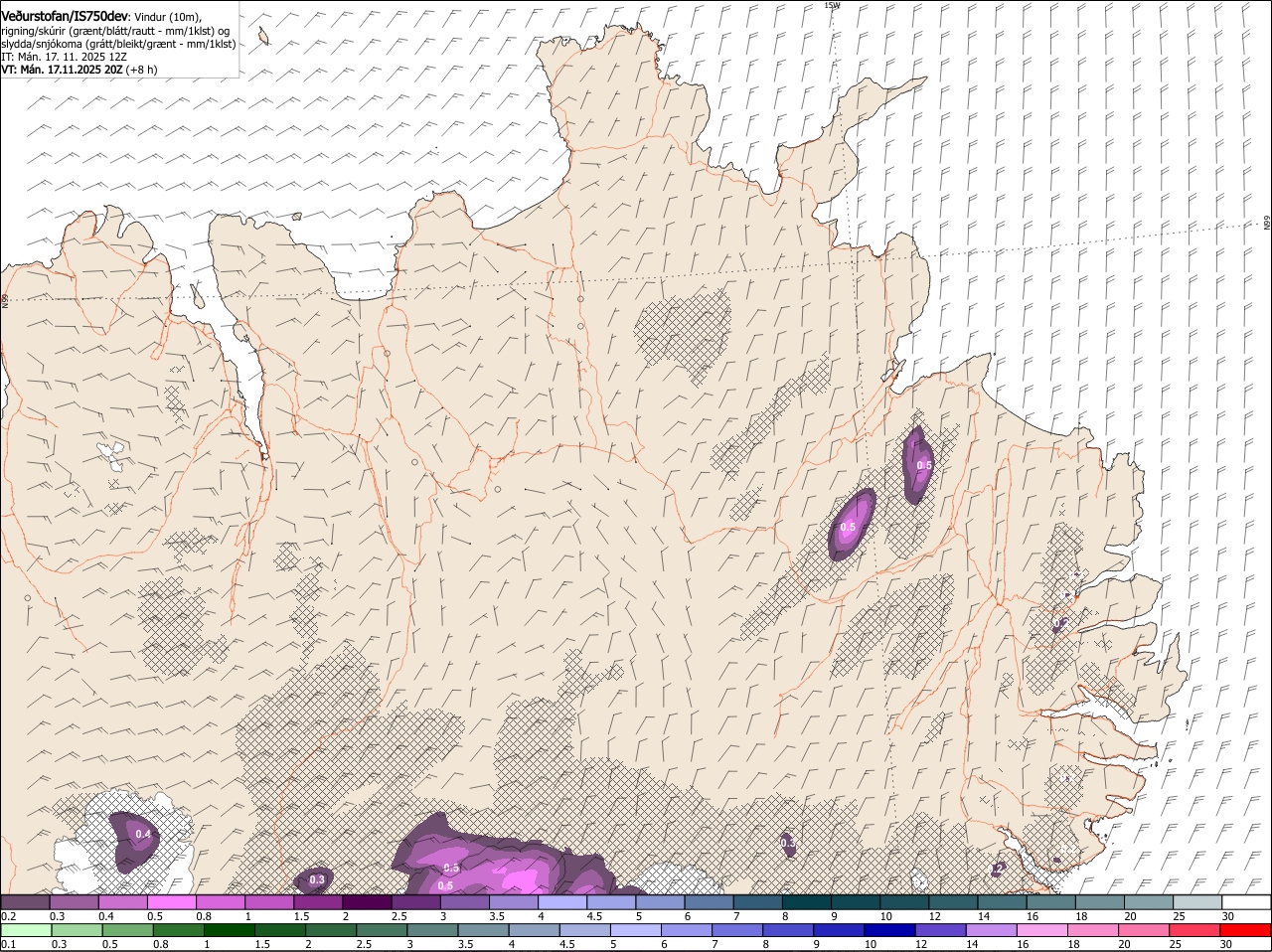The height and width of the screenshot is (952, 1272).
Task: Click the dark teal upper swatch labeled 8
Action: point(806,902)
